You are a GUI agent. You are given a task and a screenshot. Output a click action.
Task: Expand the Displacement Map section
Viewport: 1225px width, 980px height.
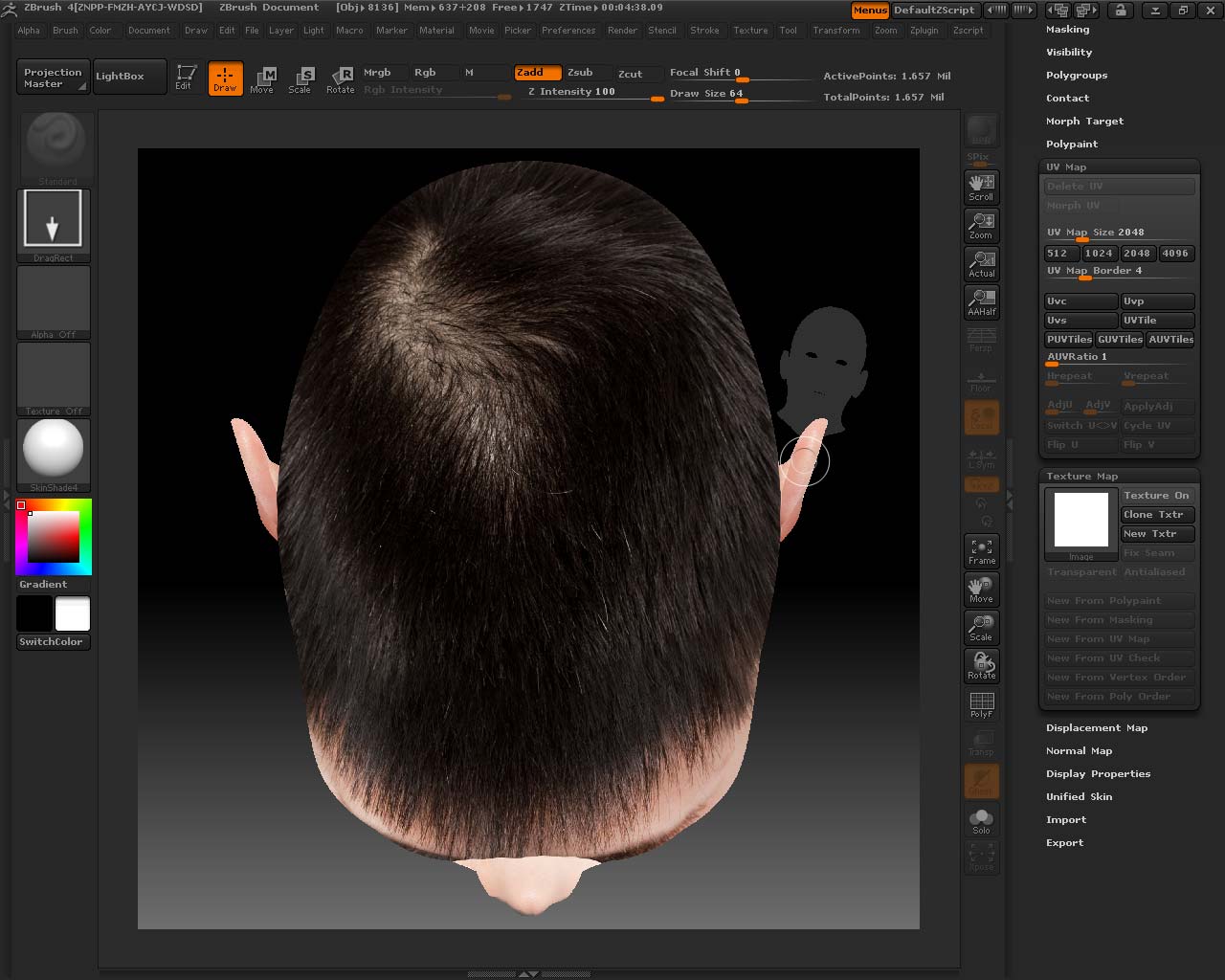pyautogui.click(x=1096, y=728)
